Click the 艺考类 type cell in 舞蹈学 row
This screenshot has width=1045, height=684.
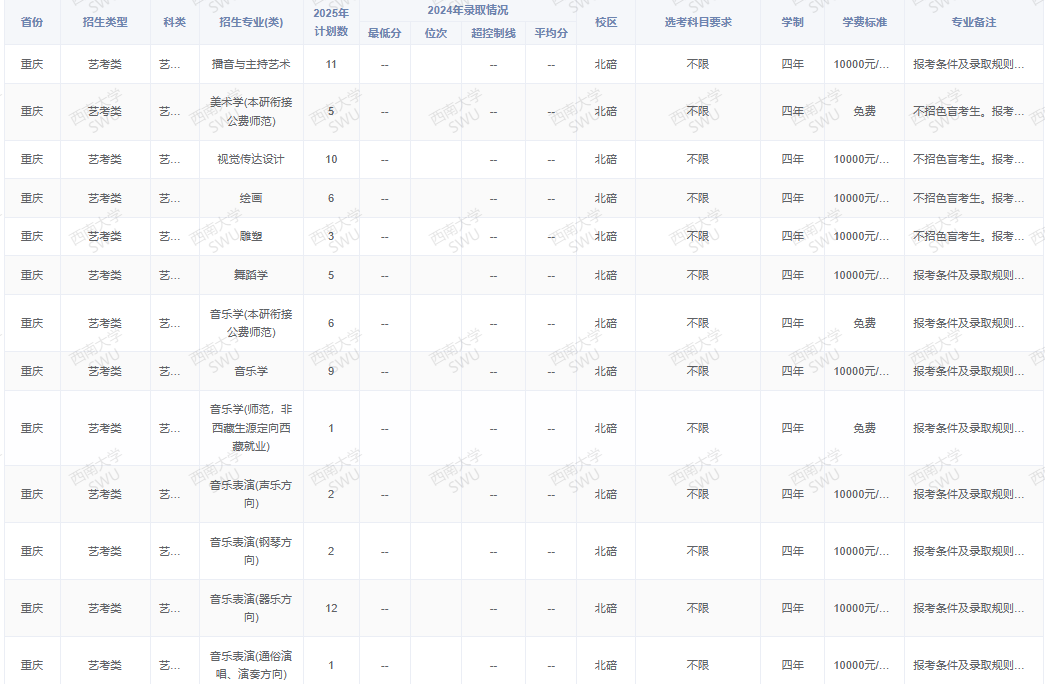(x=105, y=275)
